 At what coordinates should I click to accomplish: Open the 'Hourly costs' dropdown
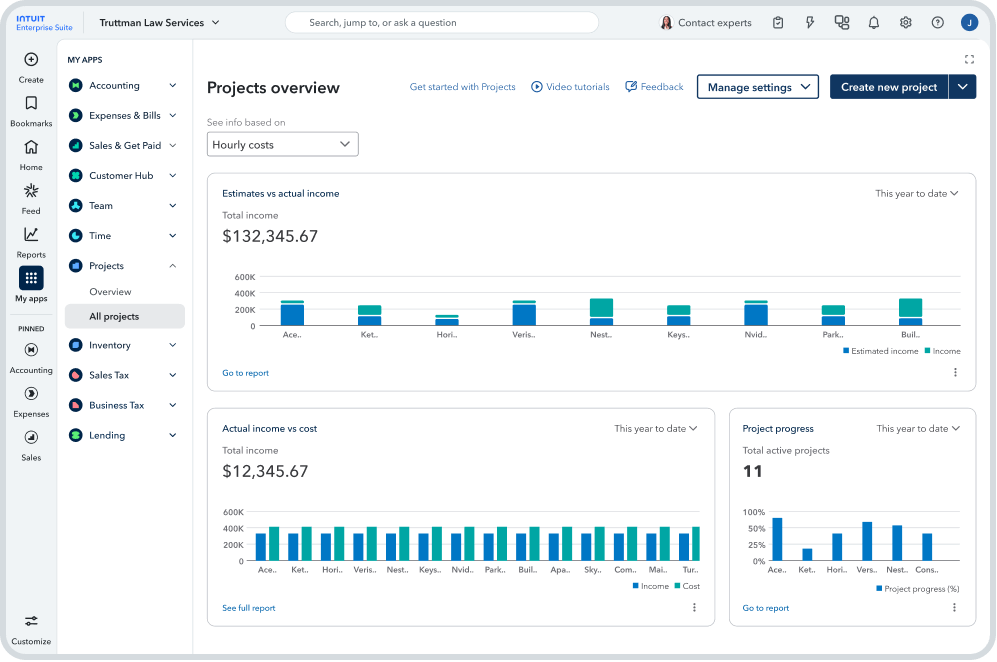point(282,144)
